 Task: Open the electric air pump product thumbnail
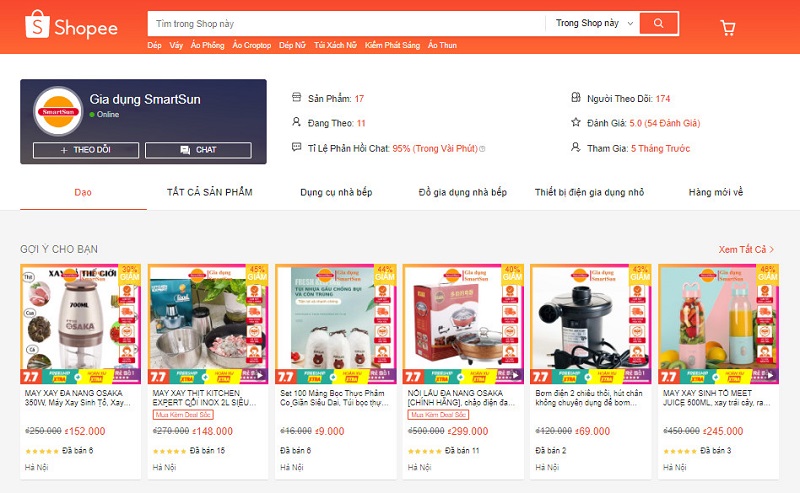(x=591, y=324)
